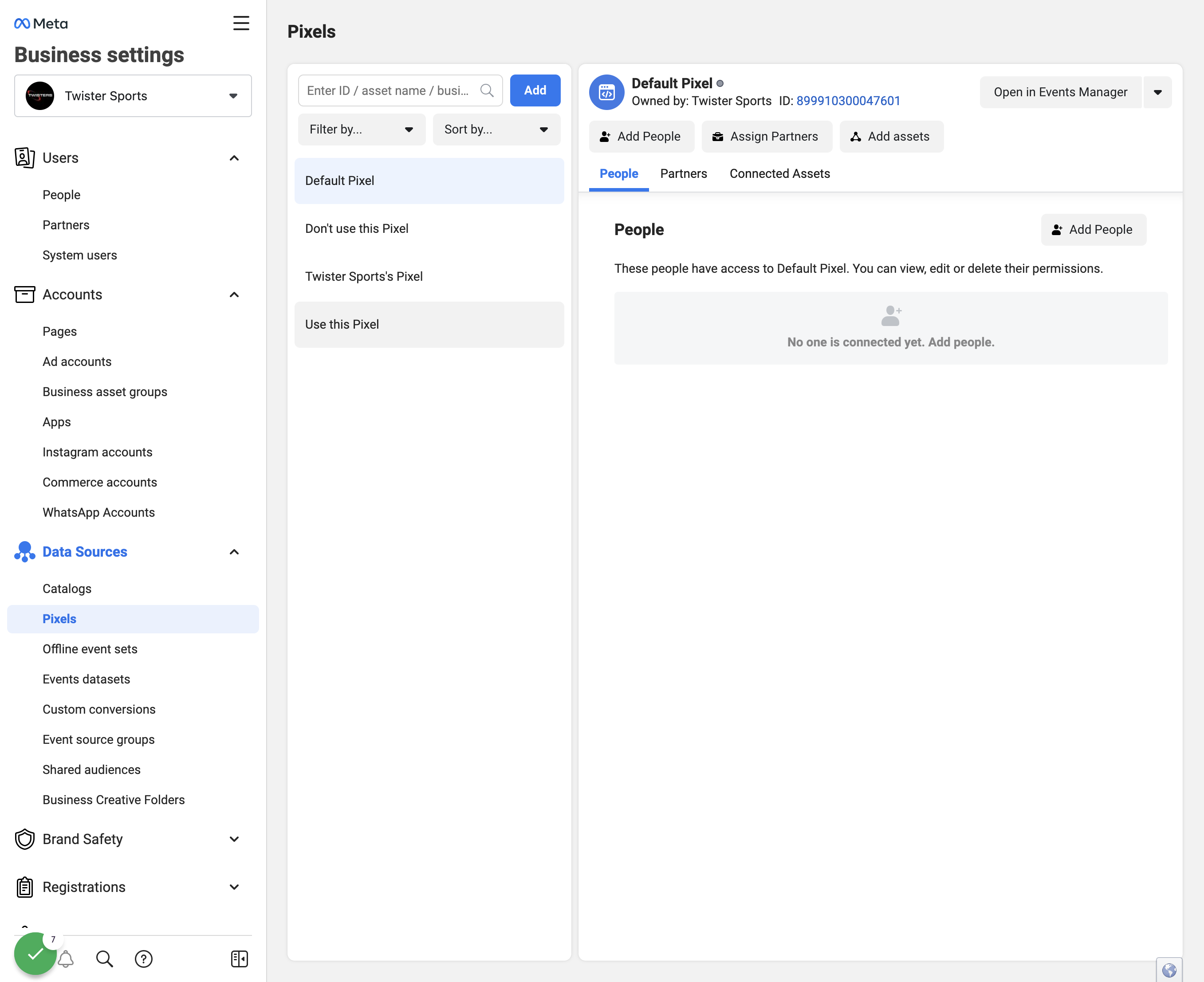Click the blue Add button
Image resolution: width=1204 pixels, height=982 pixels.
(x=535, y=90)
